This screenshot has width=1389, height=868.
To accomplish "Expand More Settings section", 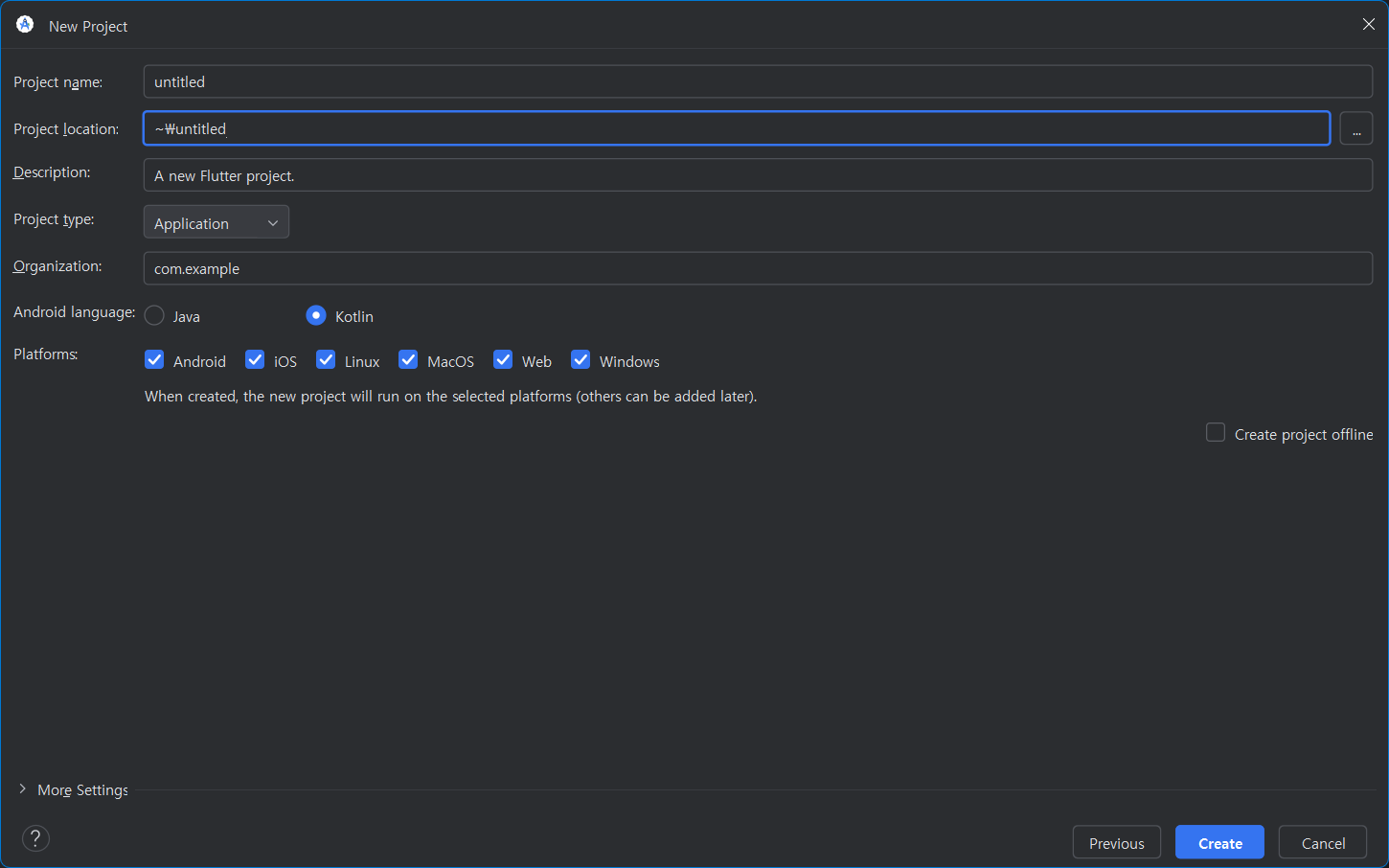I will [22, 788].
